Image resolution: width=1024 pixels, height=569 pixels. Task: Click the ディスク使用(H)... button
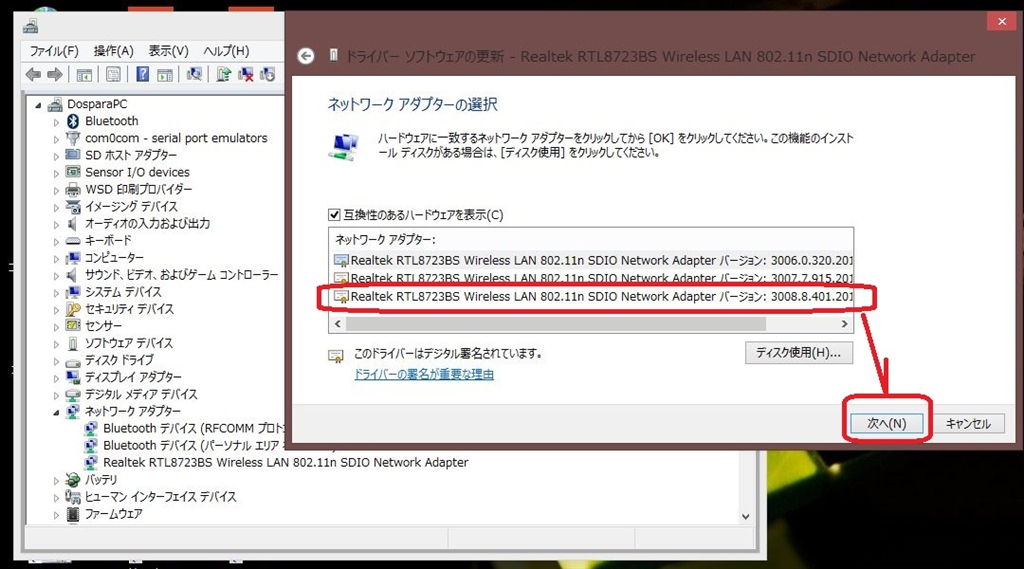[799, 353]
